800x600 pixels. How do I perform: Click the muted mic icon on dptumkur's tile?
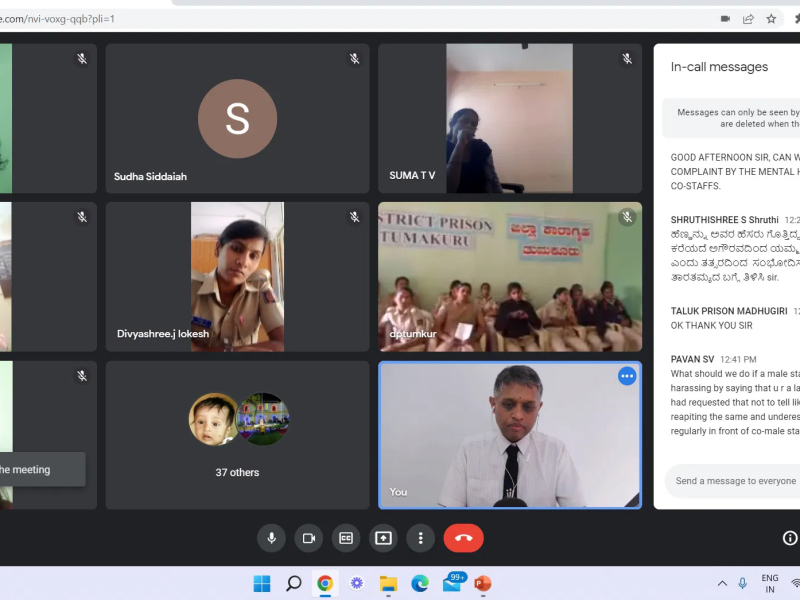[627, 217]
